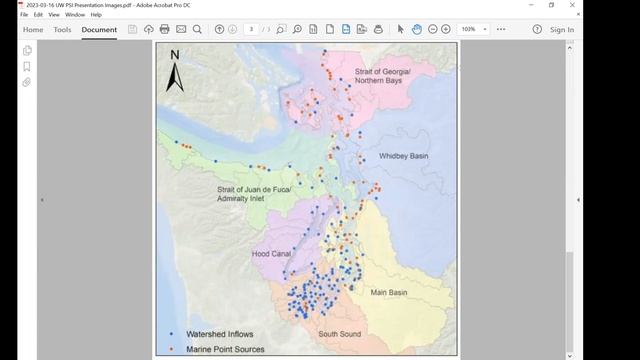
Task: Click scrollbar up arrow
Action: [x=570, y=48]
